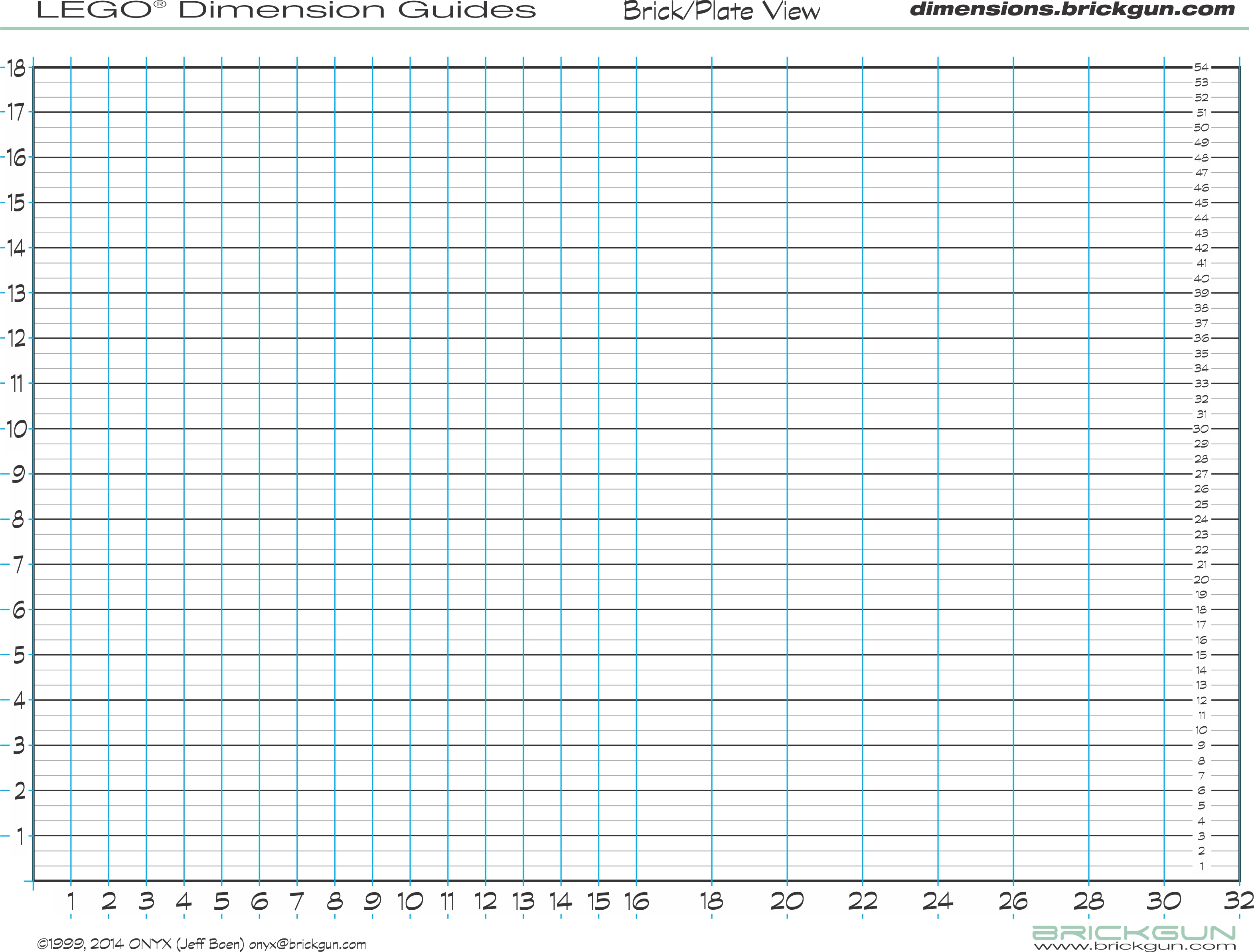The width and height of the screenshot is (1254, 952).
Task: Select bottom-axis stud number 9
Action: (x=373, y=901)
